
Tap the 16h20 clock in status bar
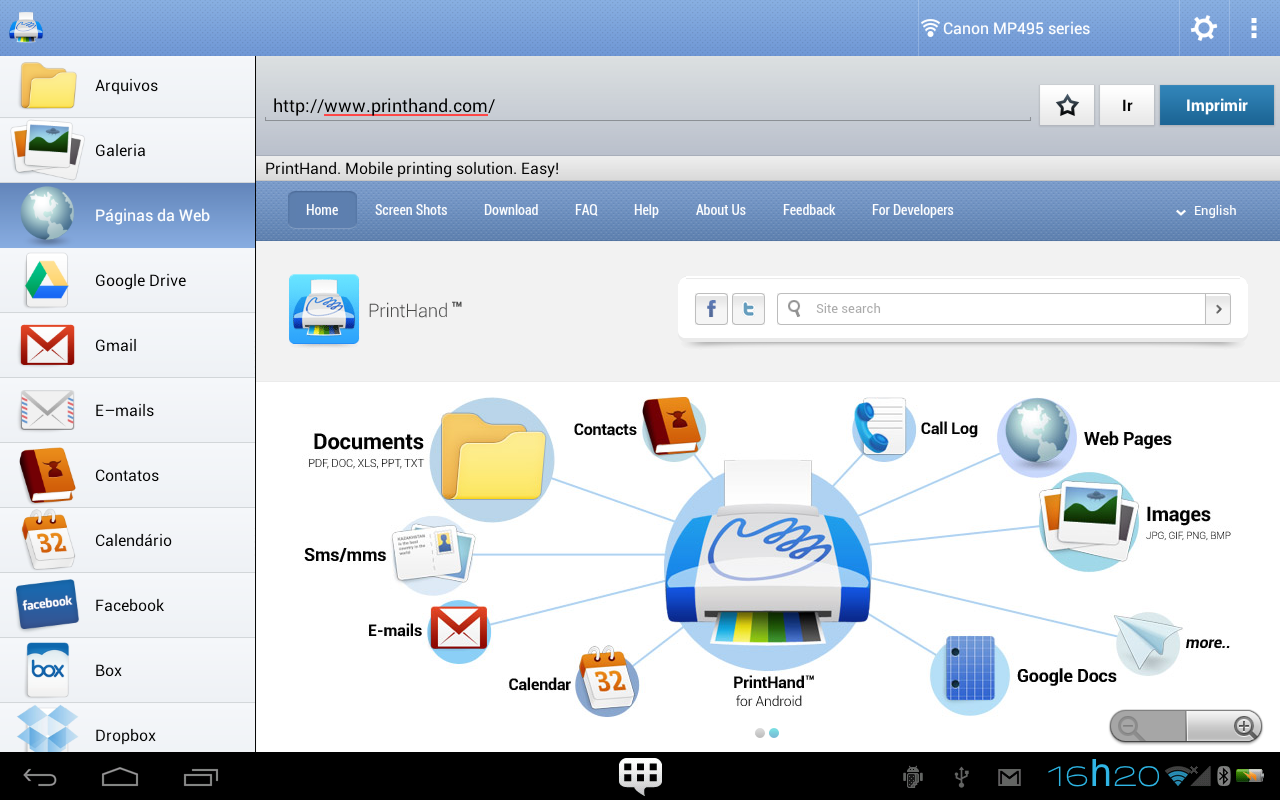[x=1104, y=775]
